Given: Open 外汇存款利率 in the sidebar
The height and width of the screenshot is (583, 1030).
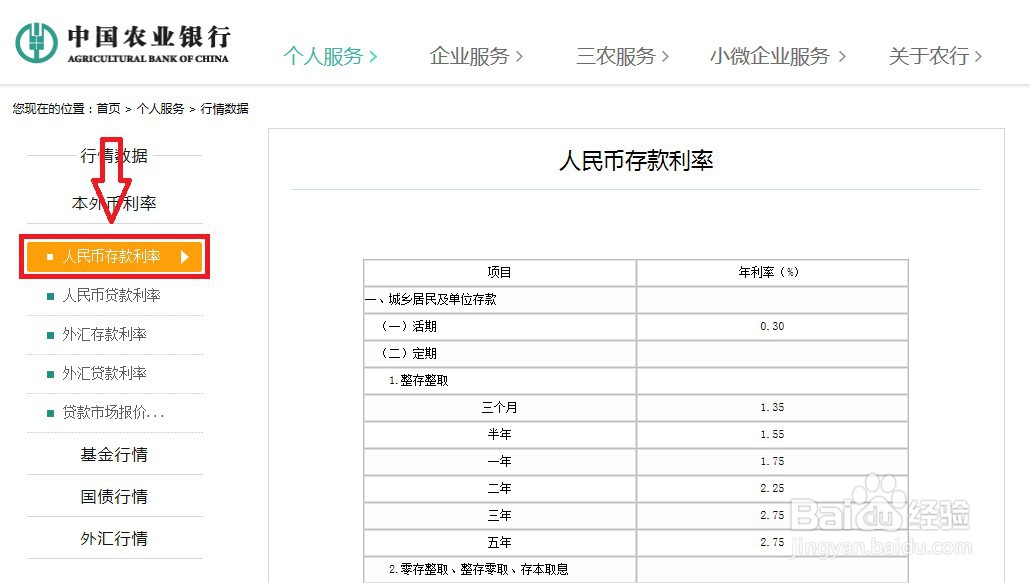Looking at the screenshot, I should [x=104, y=334].
